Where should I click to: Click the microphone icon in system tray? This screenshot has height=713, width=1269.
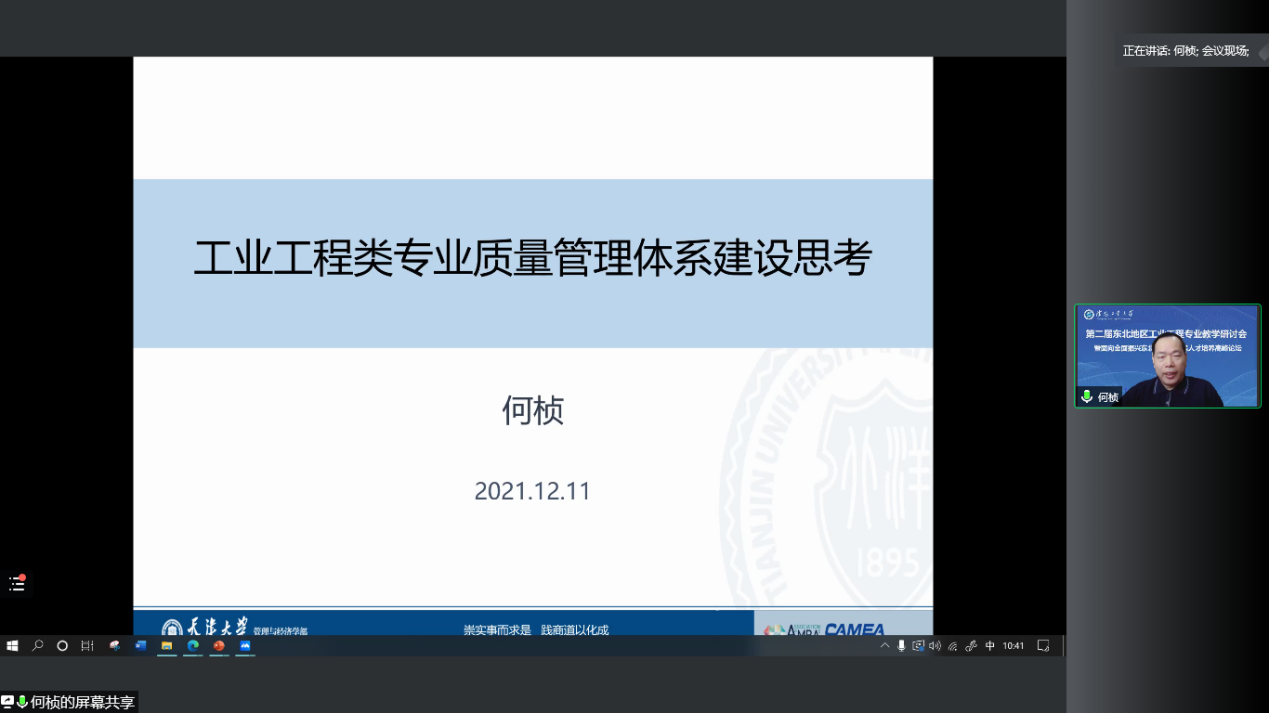tap(901, 646)
